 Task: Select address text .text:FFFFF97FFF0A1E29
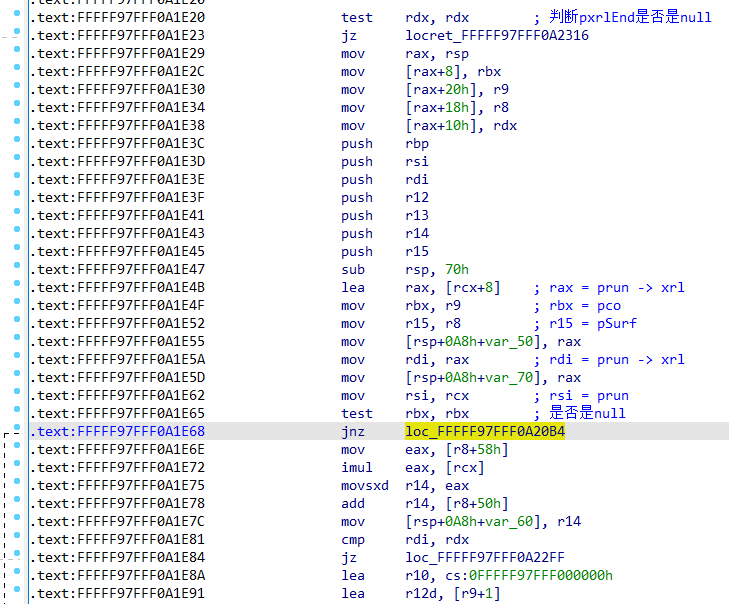(x=118, y=53)
